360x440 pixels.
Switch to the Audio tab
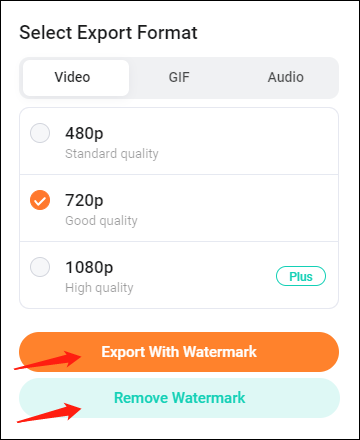[286, 78]
